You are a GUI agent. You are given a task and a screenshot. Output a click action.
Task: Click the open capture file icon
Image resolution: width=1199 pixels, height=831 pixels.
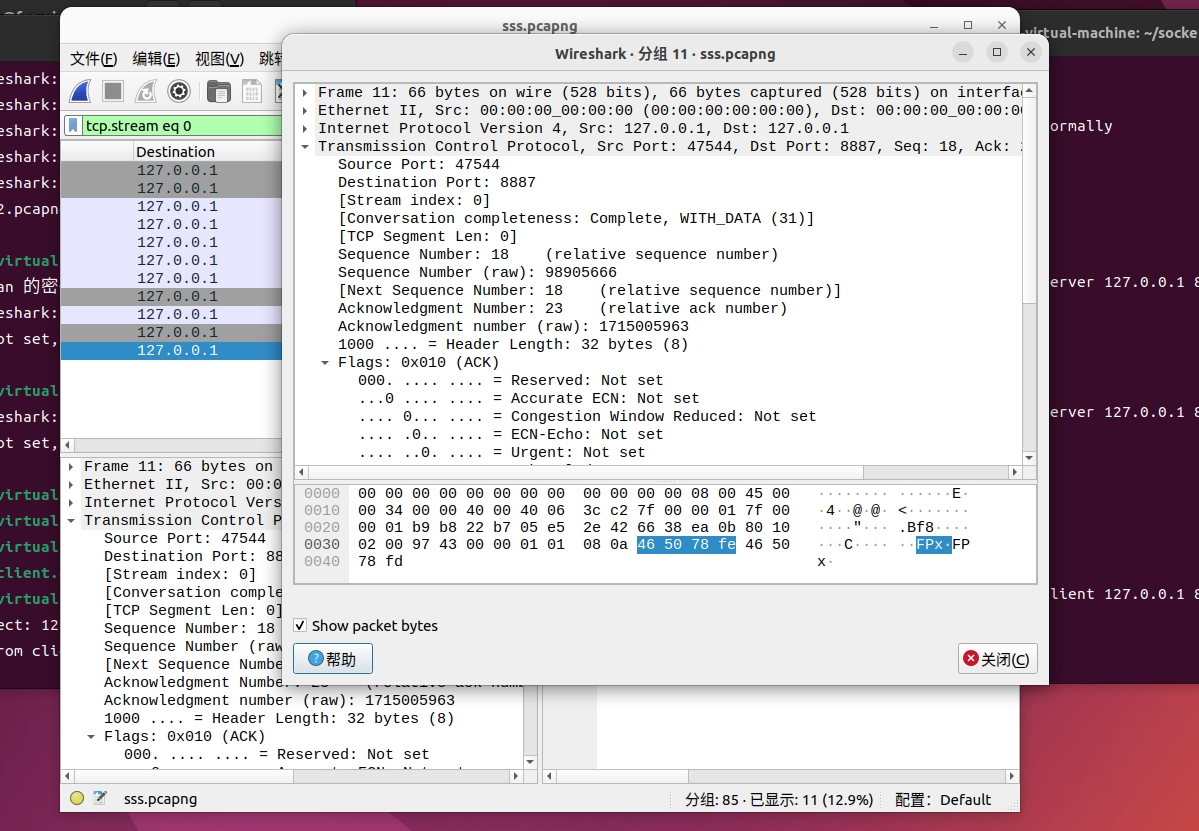click(x=218, y=92)
